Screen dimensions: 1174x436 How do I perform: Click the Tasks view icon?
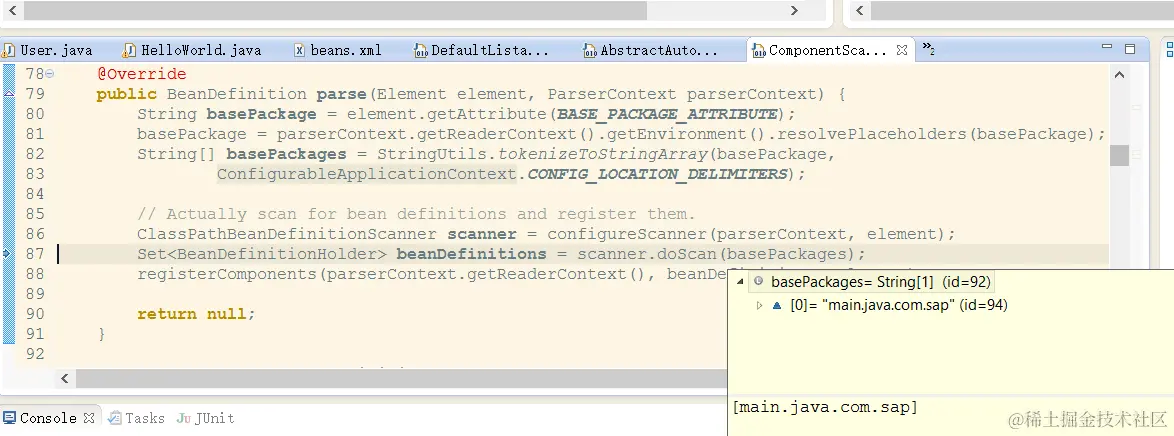(x=113, y=417)
